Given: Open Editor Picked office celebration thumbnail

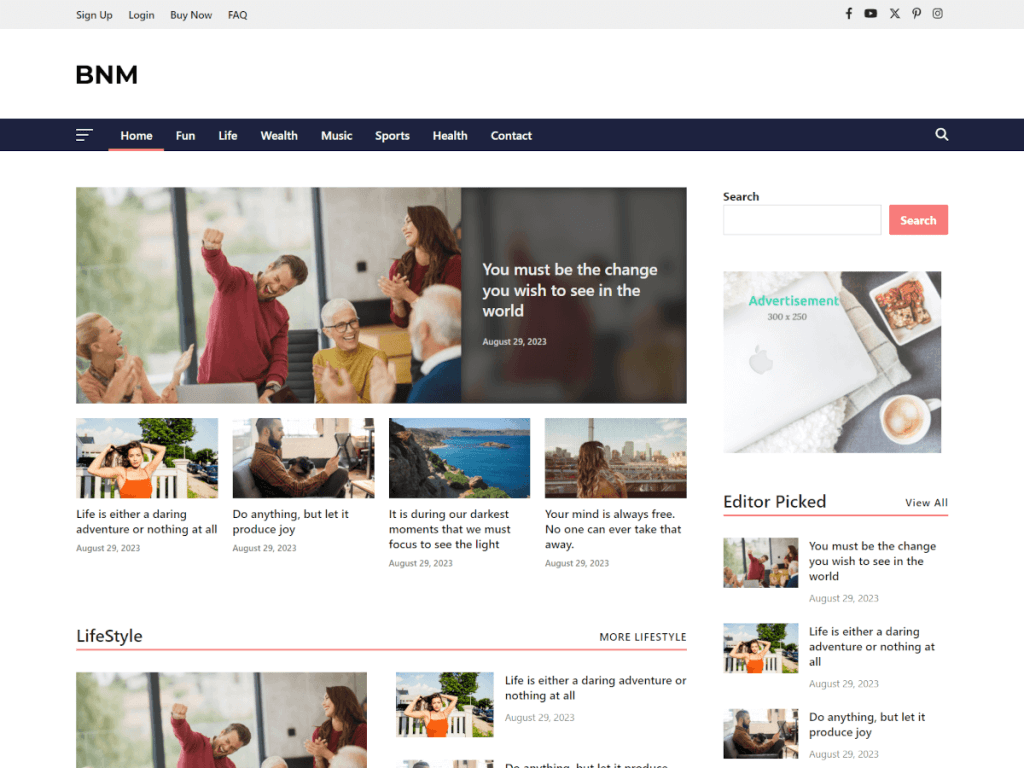Looking at the screenshot, I should pos(760,562).
